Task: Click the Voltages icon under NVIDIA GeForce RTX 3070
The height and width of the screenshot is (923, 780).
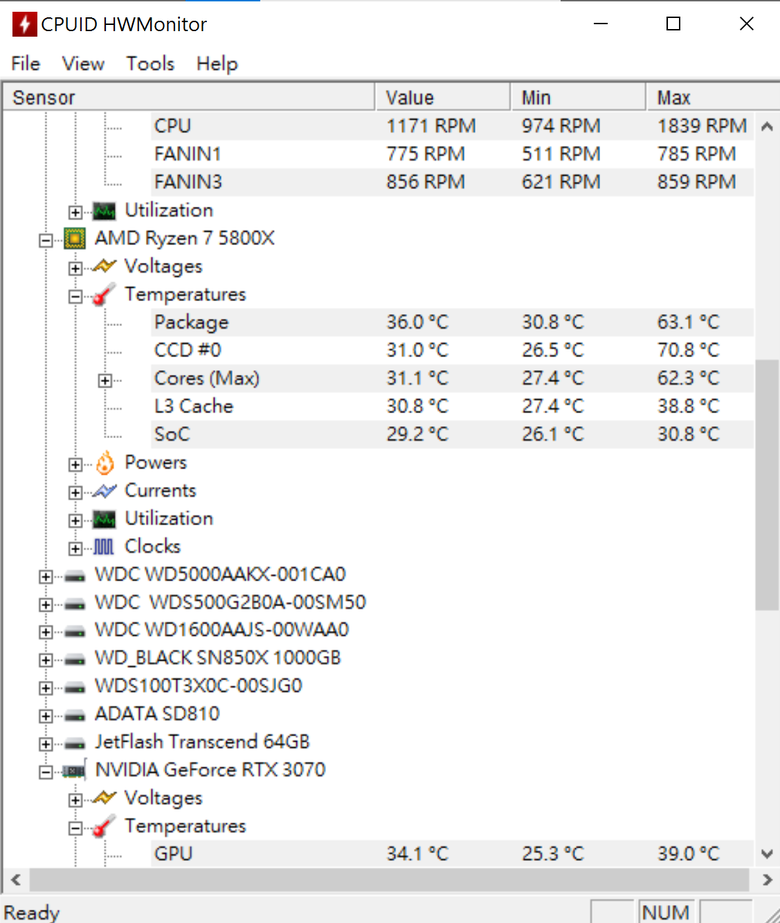Action: (104, 798)
